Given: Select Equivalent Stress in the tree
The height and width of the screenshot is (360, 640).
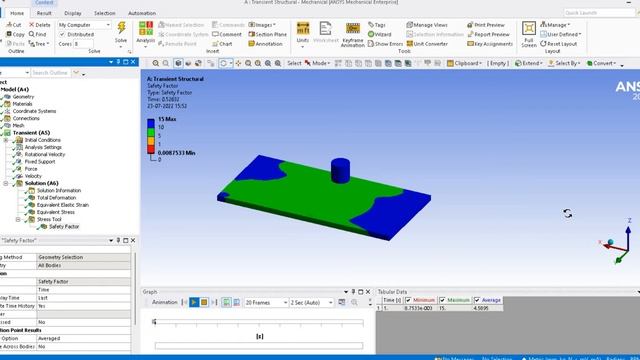Looking at the screenshot, I should point(56,212).
